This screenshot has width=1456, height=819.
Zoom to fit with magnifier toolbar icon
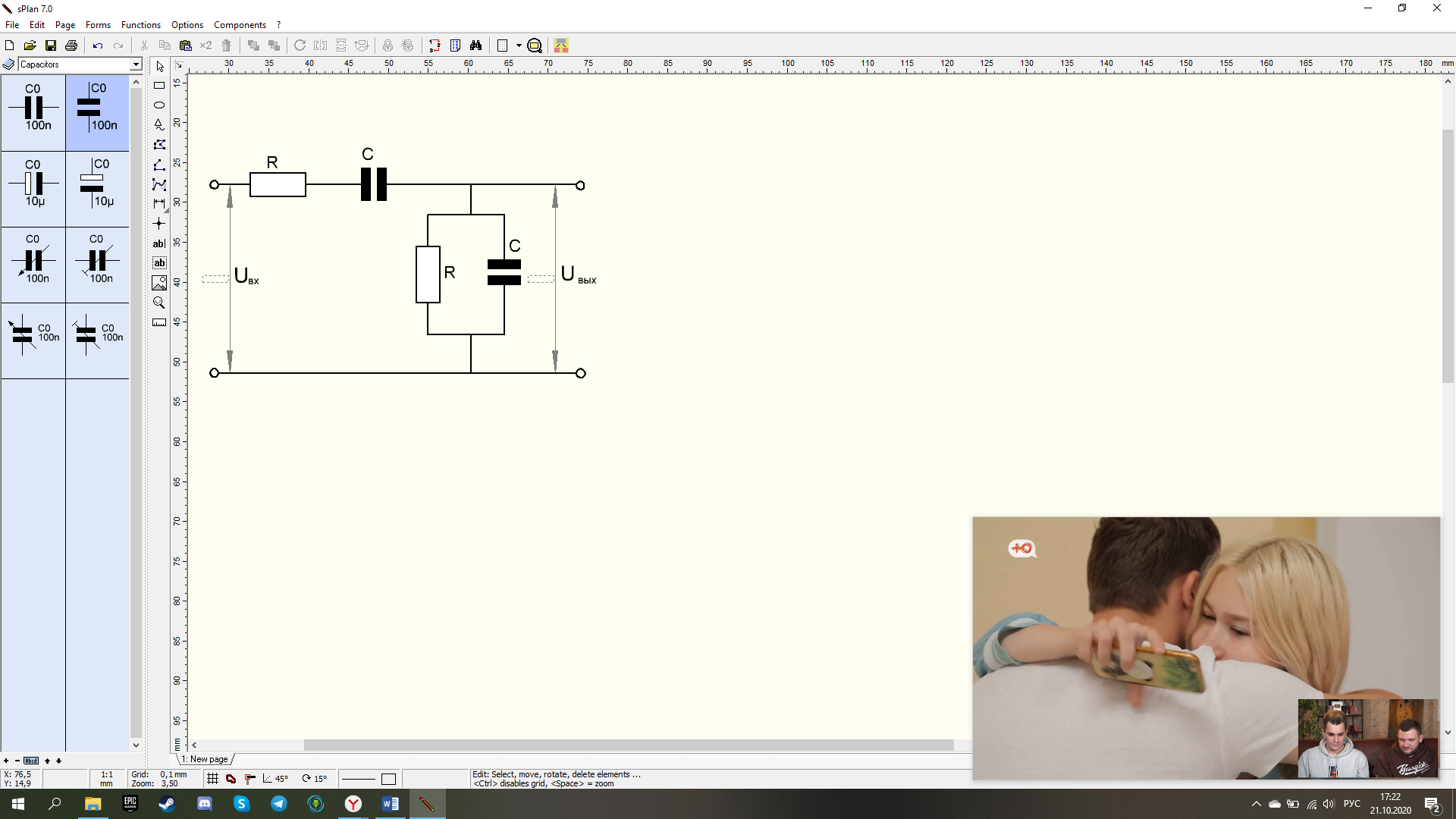pyautogui.click(x=535, y=45)
